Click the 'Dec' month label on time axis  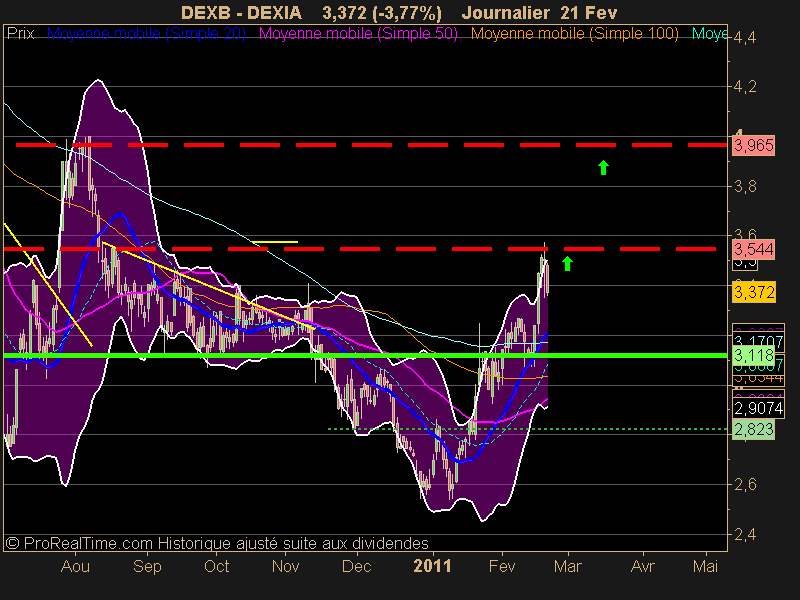356,566
